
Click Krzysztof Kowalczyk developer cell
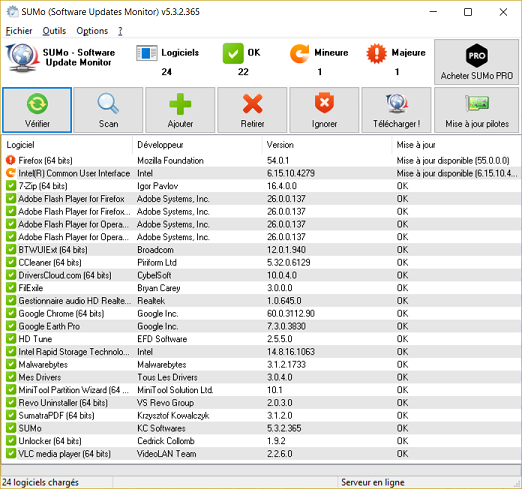click(x=173, y=416)
